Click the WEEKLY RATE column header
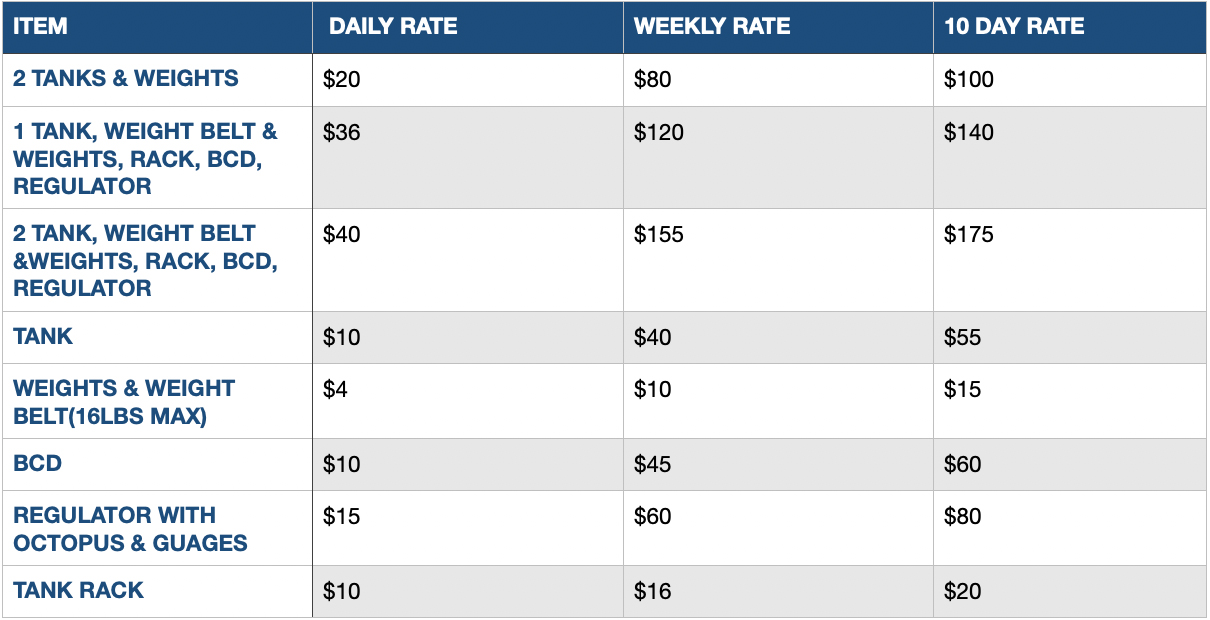The height and width of the screenshot is (620, 1210). pos(712,27)
